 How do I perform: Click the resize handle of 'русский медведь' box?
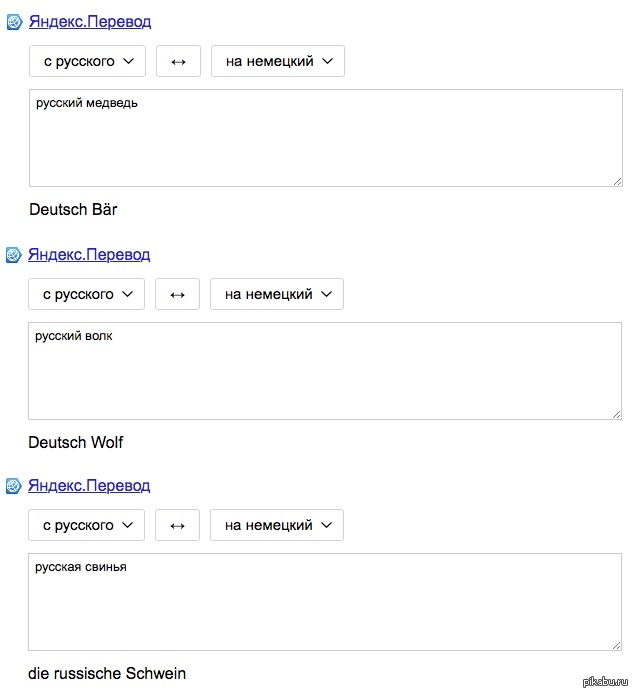[x=616, y=180]
